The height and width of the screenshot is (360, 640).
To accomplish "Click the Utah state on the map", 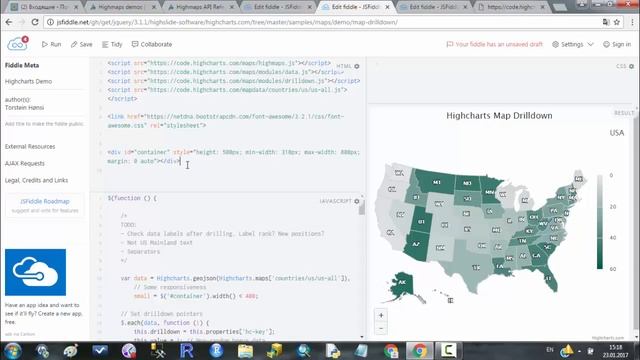I will click(421, 222).
